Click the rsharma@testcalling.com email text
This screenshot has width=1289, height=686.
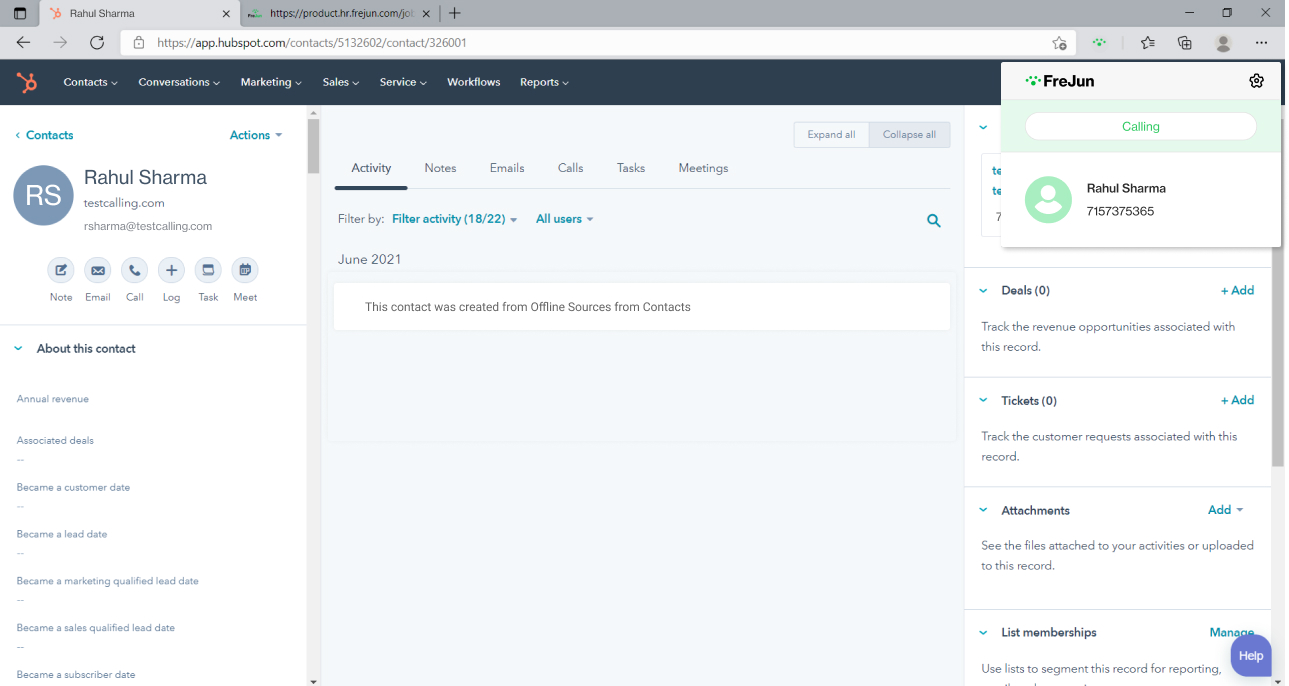(x=148, y=227)
